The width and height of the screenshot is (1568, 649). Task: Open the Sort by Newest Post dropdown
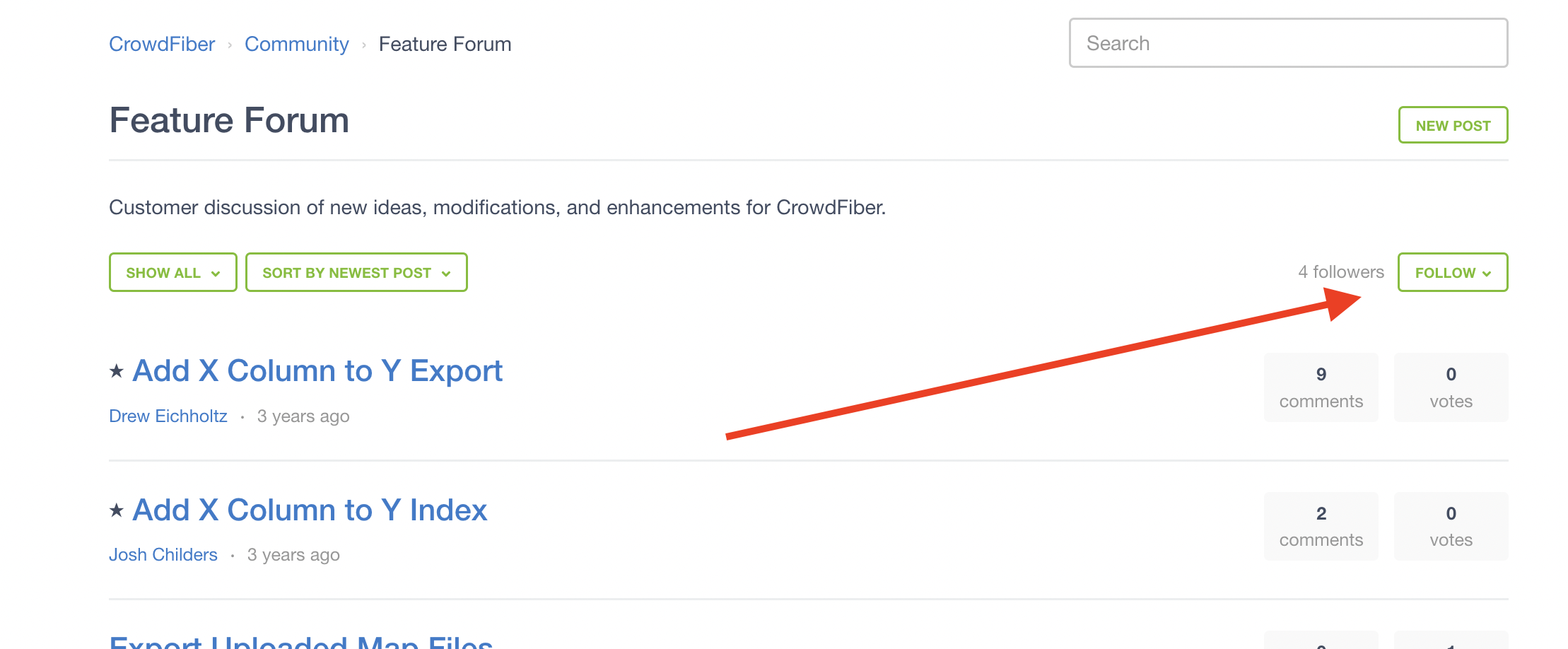pos(356,272)
